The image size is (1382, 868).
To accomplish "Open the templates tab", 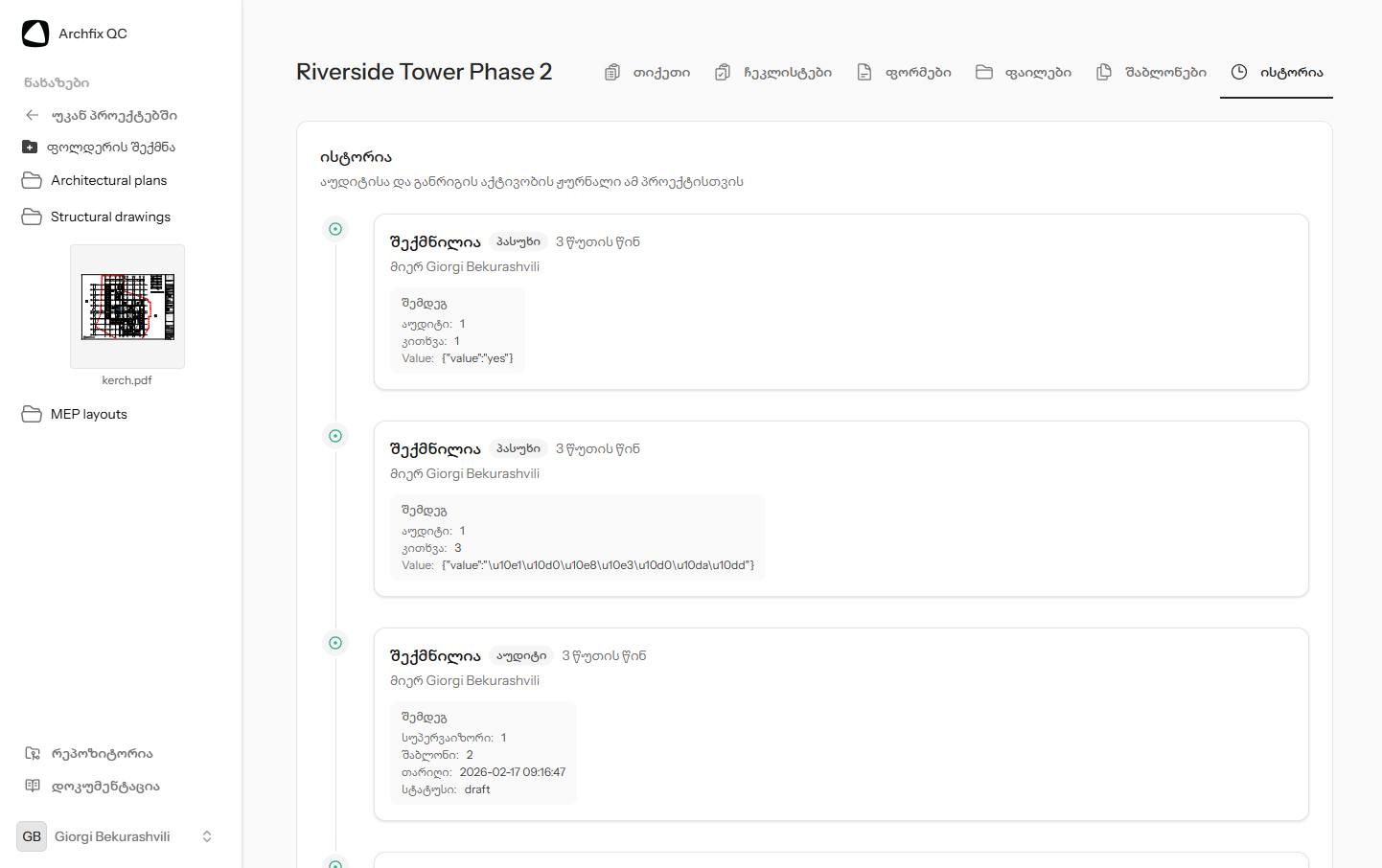I will (x=1152, y=72).
